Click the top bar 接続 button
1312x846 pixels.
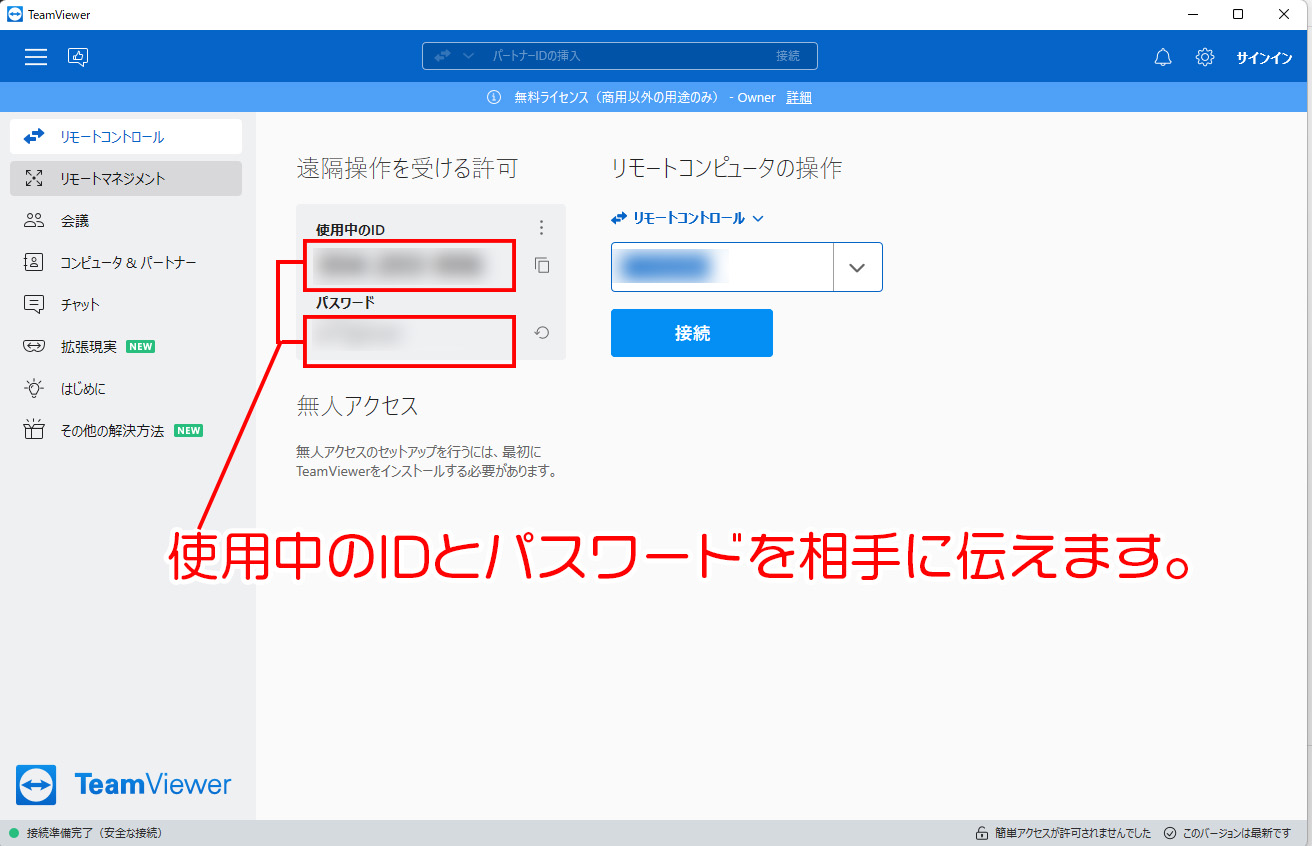[788, 56]
